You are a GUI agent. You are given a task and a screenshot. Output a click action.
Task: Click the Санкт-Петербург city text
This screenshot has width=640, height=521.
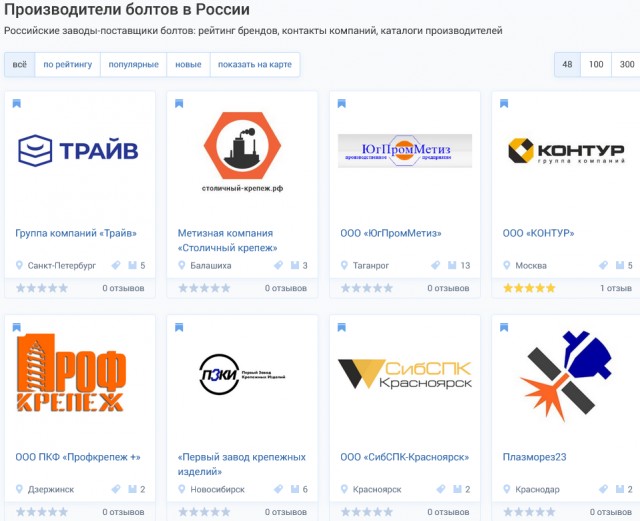click(62, 266)
